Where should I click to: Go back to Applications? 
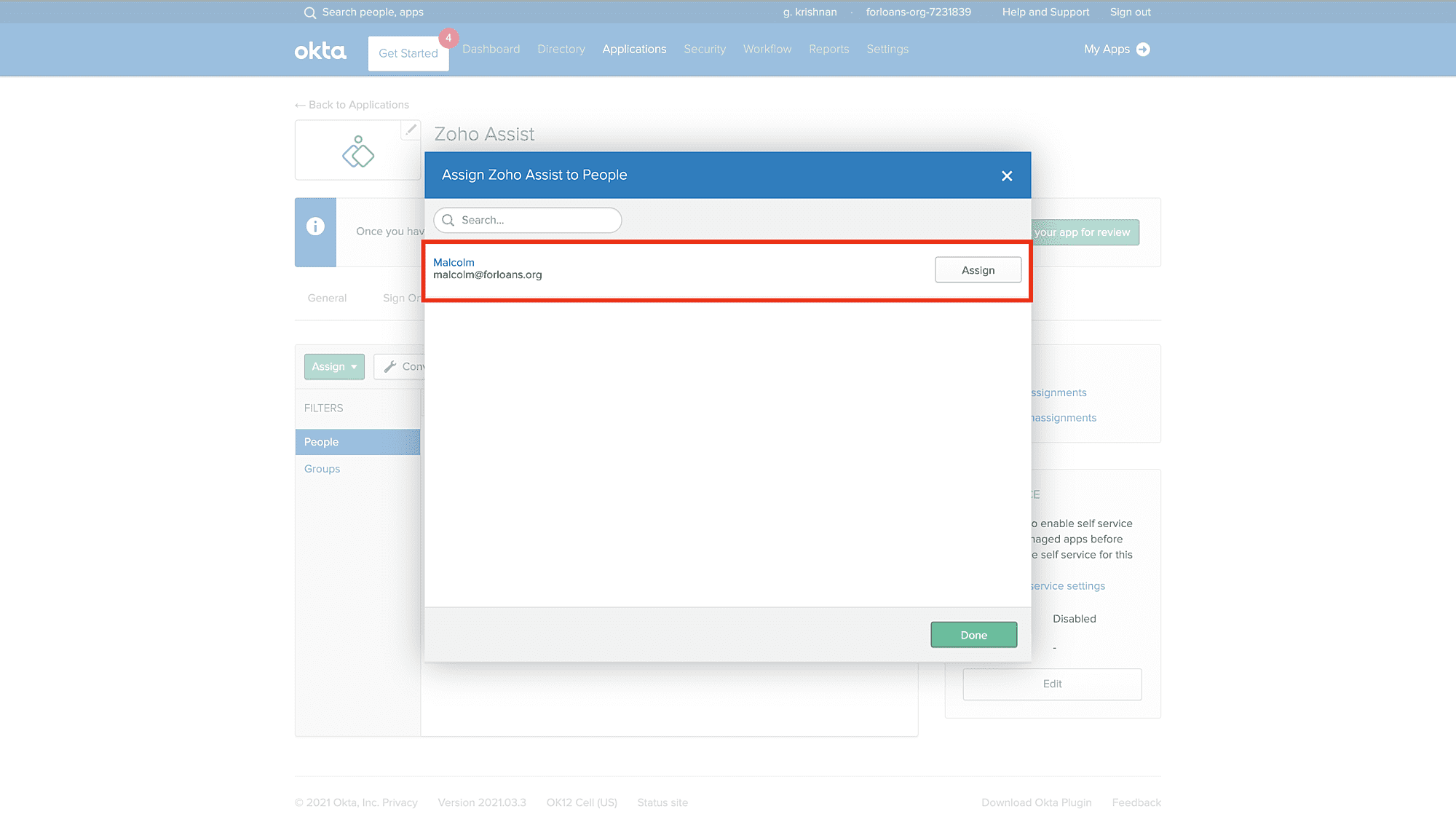point(352,105)
